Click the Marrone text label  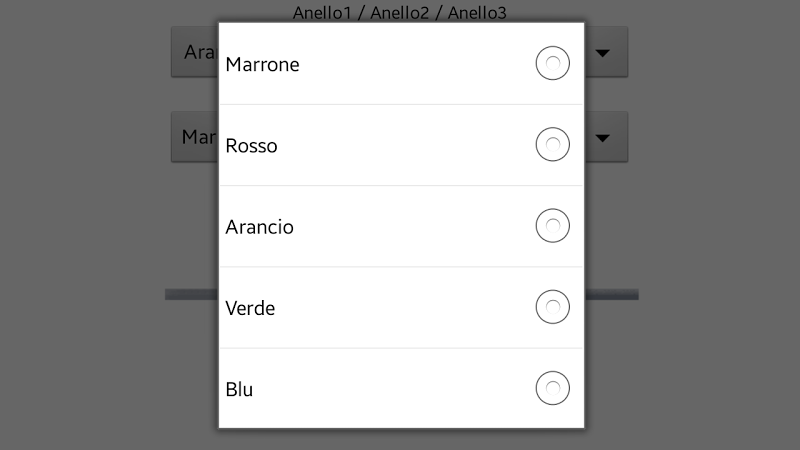(x=262, y=64)
